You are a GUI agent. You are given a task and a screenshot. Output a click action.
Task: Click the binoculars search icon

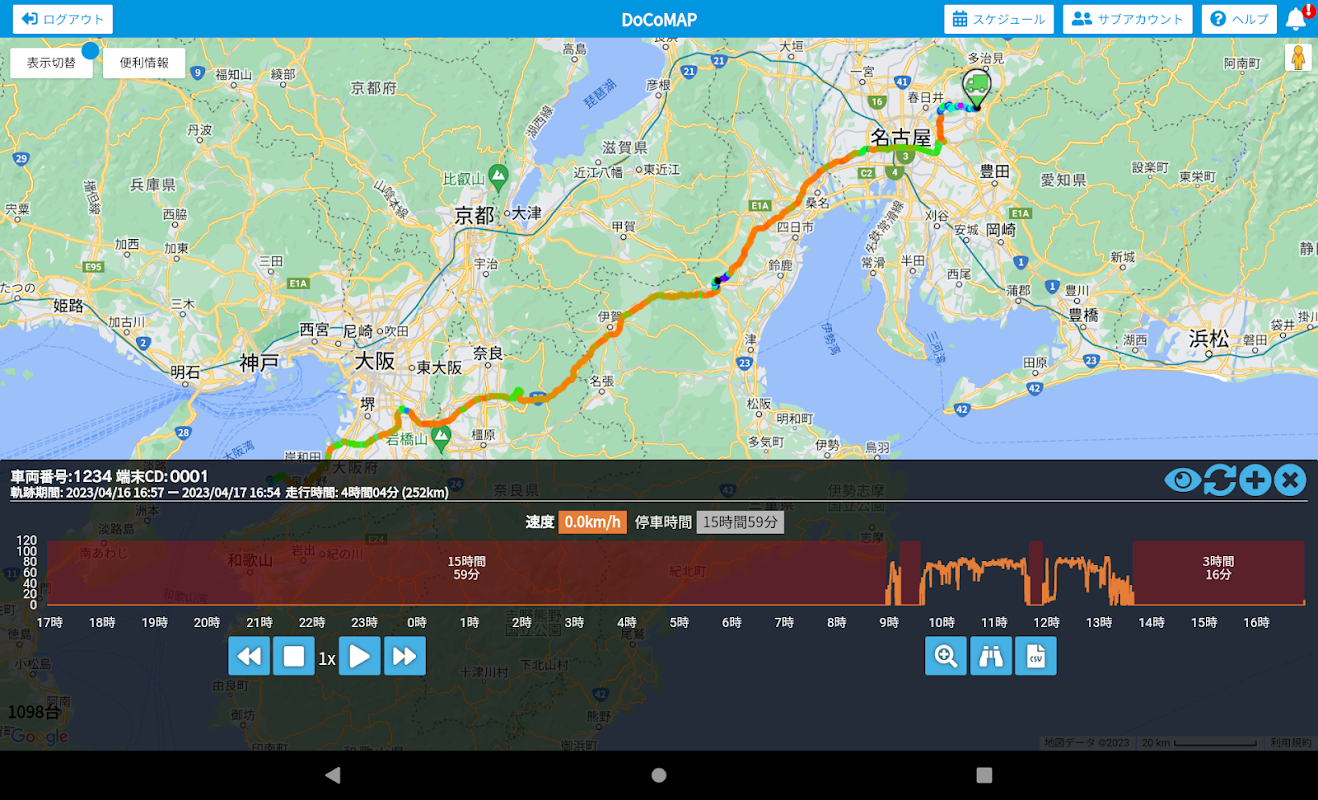click(991, 656)
